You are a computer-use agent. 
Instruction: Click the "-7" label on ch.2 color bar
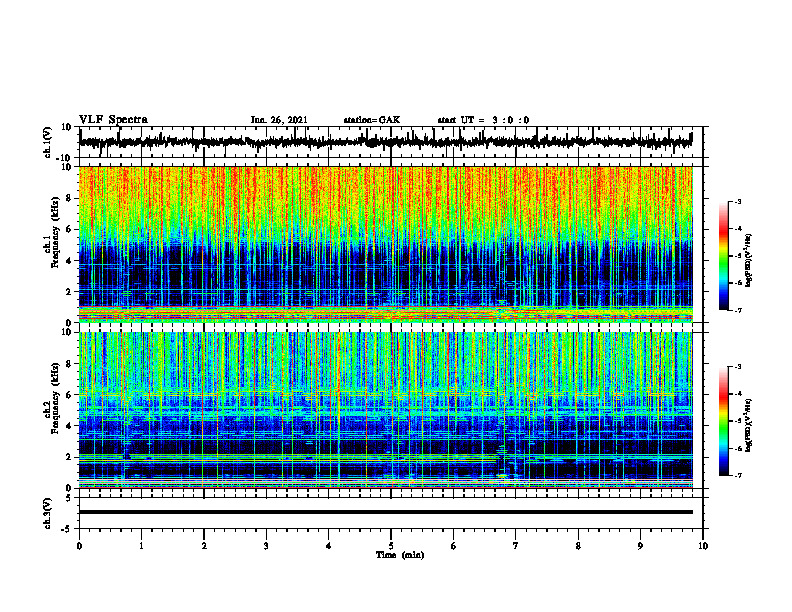tap(737, 476)
